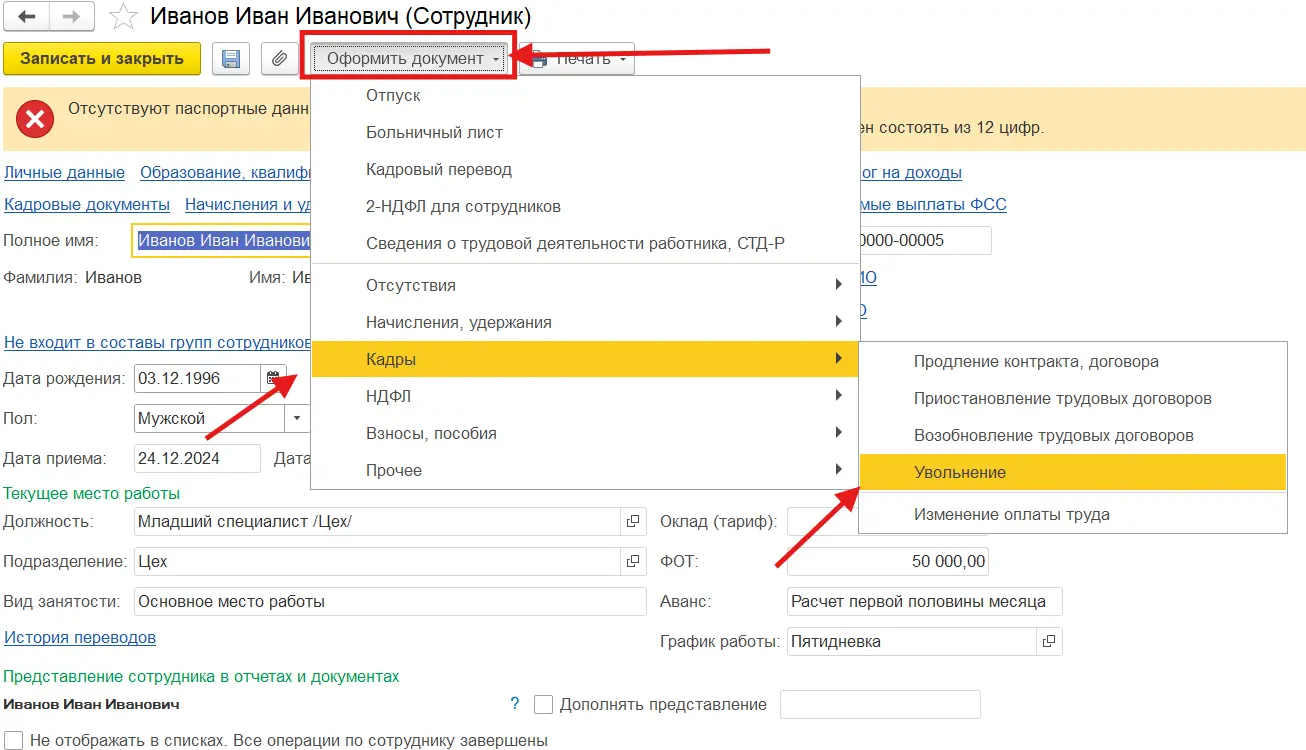Expand the Пол dropdown list
Image resolution: width=1306 pixels, height=750 pixels.
297,419
